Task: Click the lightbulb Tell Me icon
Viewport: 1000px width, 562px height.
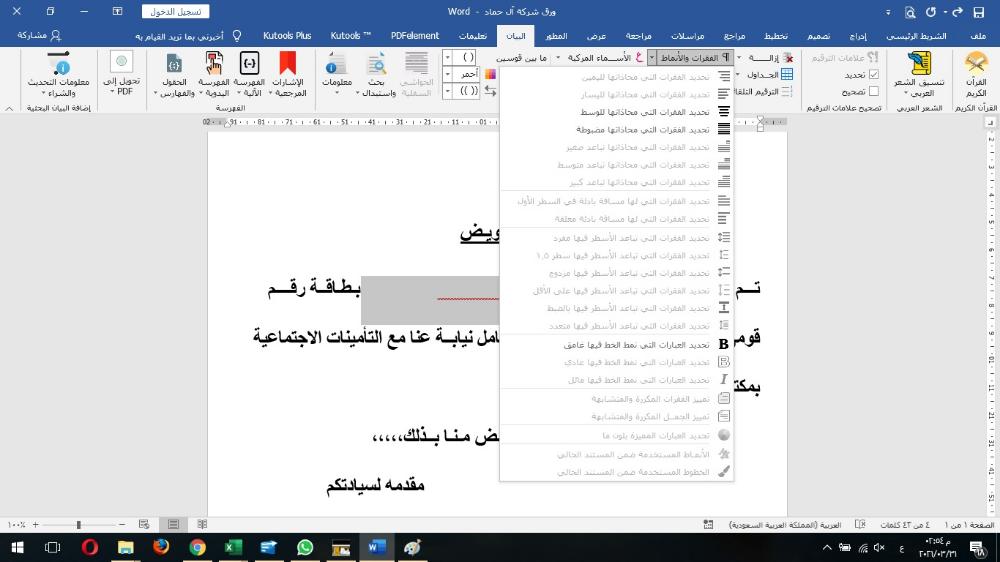Action: click(x=237, y=36)
